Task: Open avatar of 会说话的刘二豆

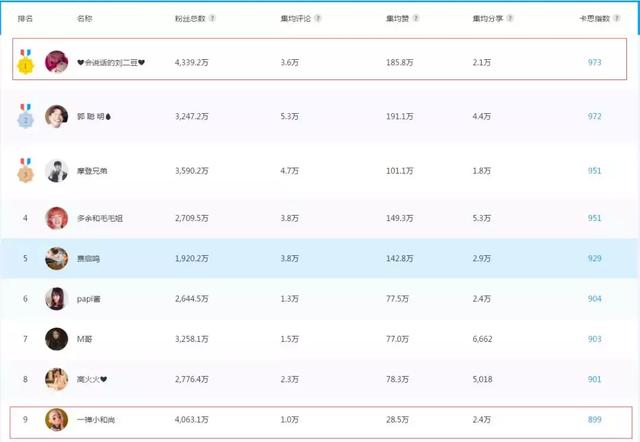Action: click(57, 62)
